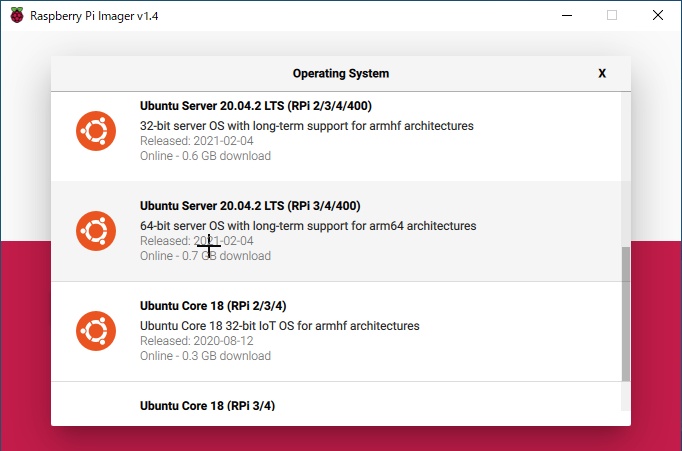Click the Ubuntu logo for 64-bit Server 20.04.2

click(x=96, y=231)
